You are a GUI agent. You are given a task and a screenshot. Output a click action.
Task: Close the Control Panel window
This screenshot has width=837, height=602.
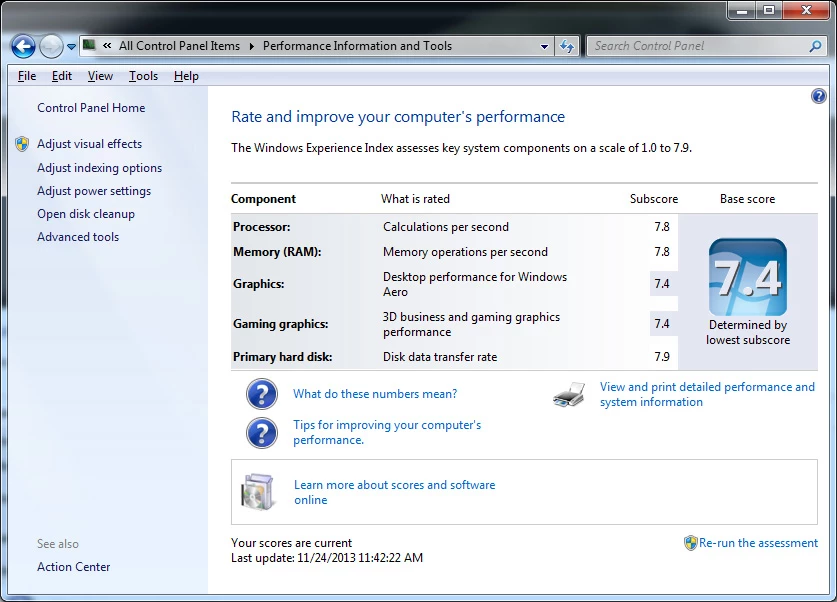807,10
